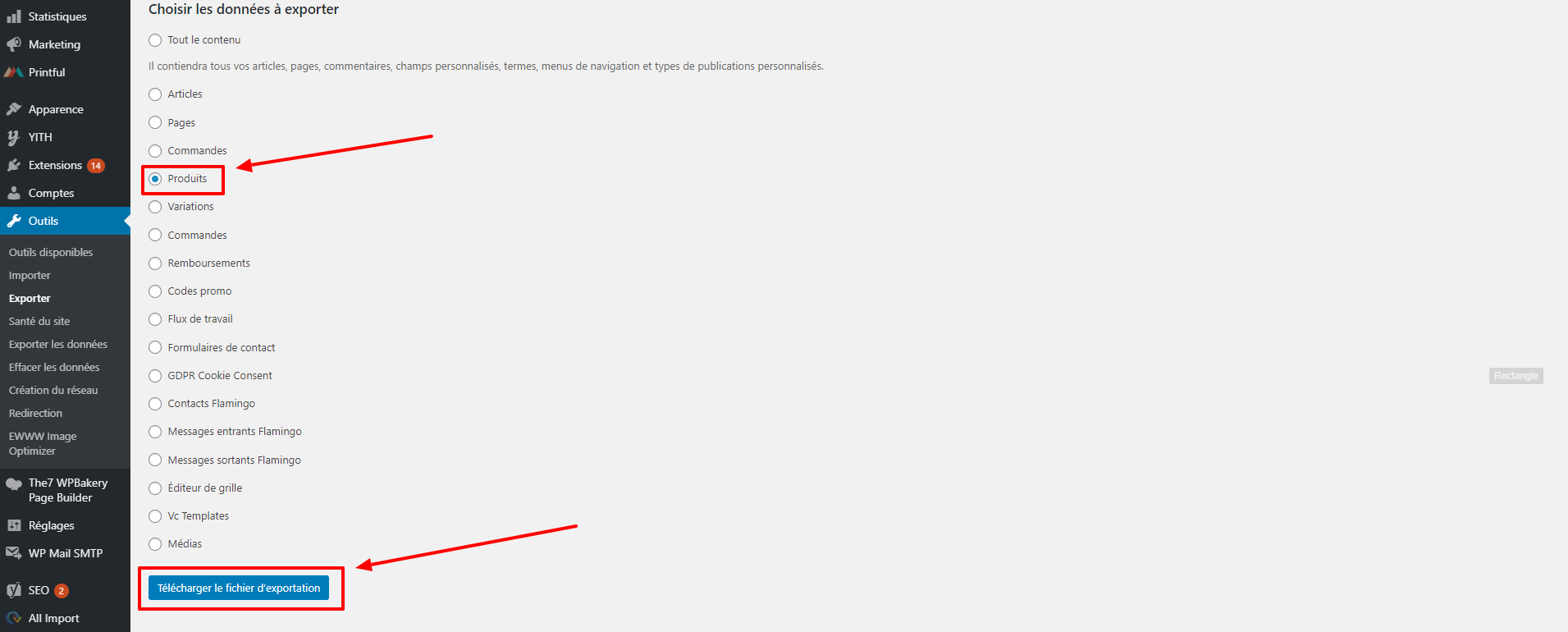Viewport: 1568px width, 632px height.
Task: Click Télécharger le fichier d'exportation button
Action: coord(239,588)
